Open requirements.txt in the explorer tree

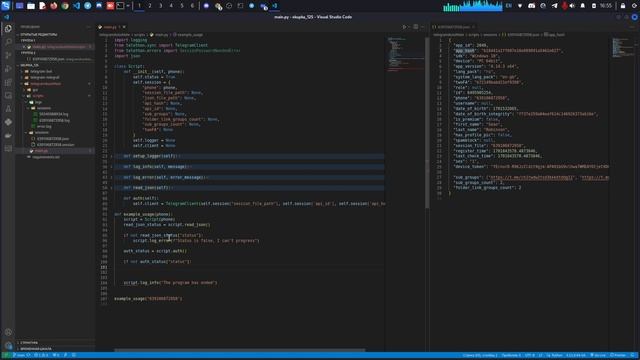pos(46,157)
